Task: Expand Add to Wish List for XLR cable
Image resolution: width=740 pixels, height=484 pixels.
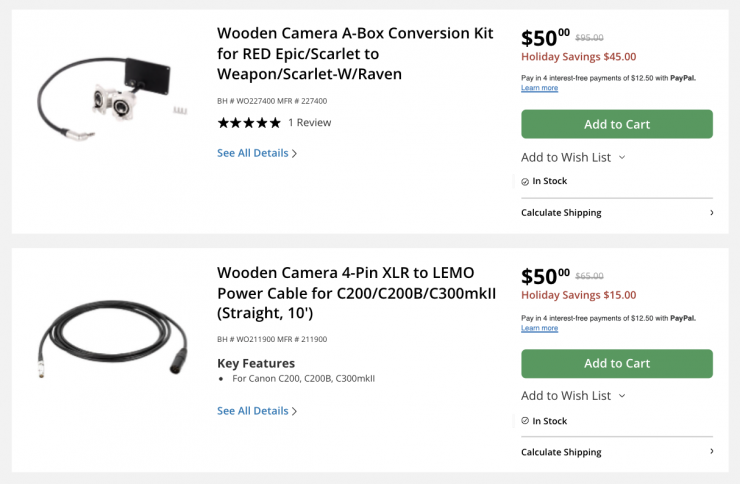Action: [x=573, y=396]
